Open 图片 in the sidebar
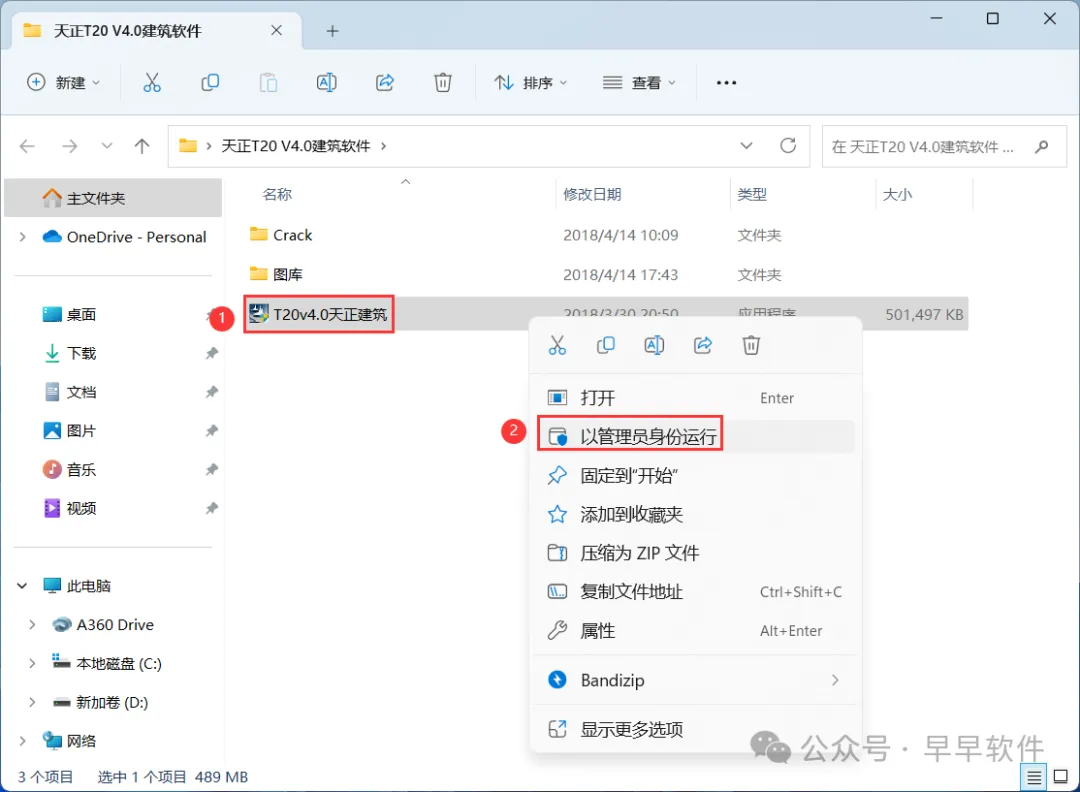 point(81,431)
